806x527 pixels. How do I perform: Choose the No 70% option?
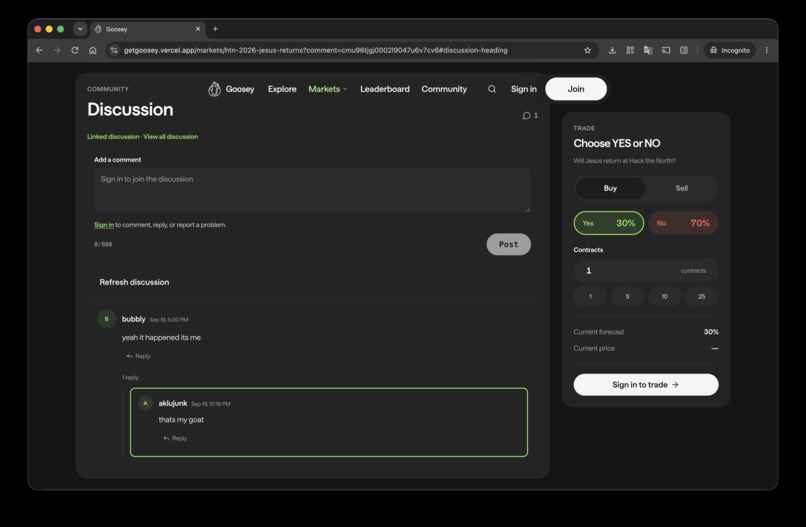click(683, 223)
